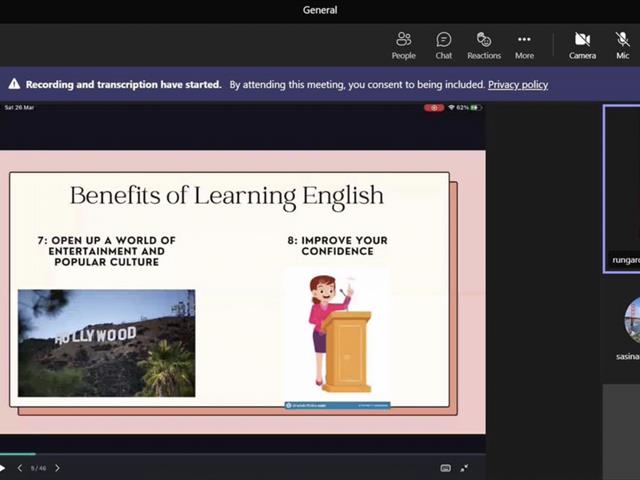Viewport: 640px width, 480px height.
Task: Open the meeting Chat
Action: [443, 46]
